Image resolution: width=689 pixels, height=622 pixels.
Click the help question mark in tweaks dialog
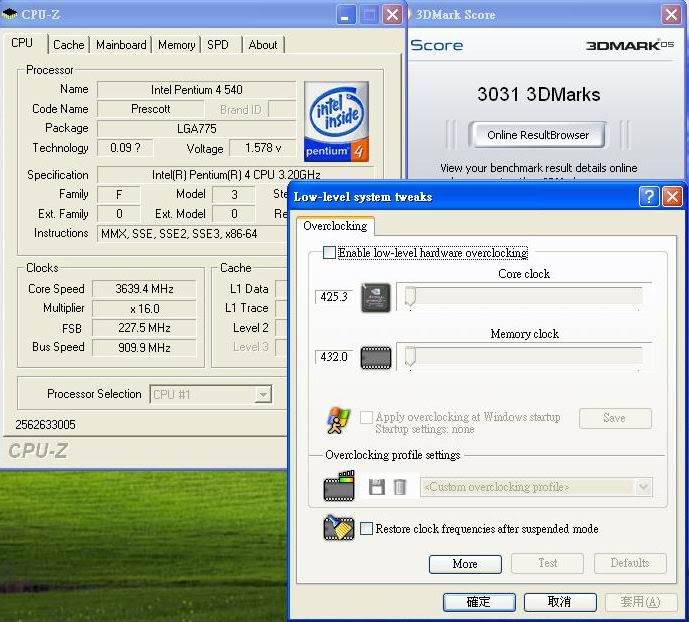coord(649,196)
